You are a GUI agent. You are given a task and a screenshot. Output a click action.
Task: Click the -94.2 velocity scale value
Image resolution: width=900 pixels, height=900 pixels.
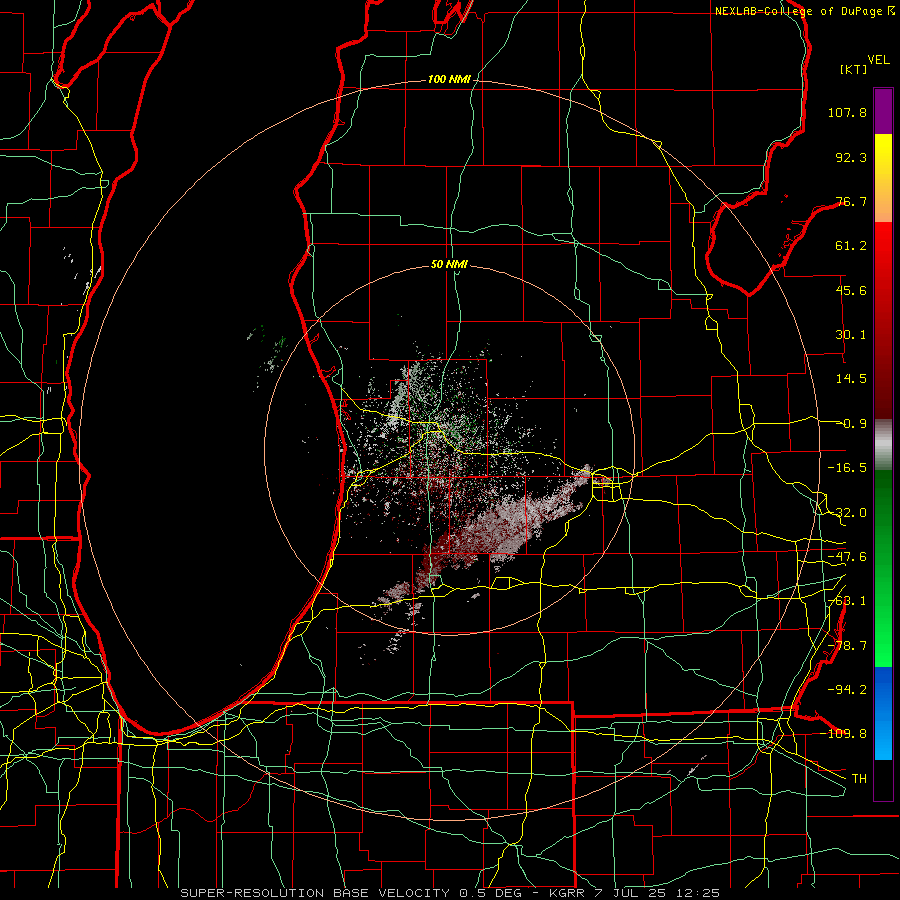[x=847, y=689]
